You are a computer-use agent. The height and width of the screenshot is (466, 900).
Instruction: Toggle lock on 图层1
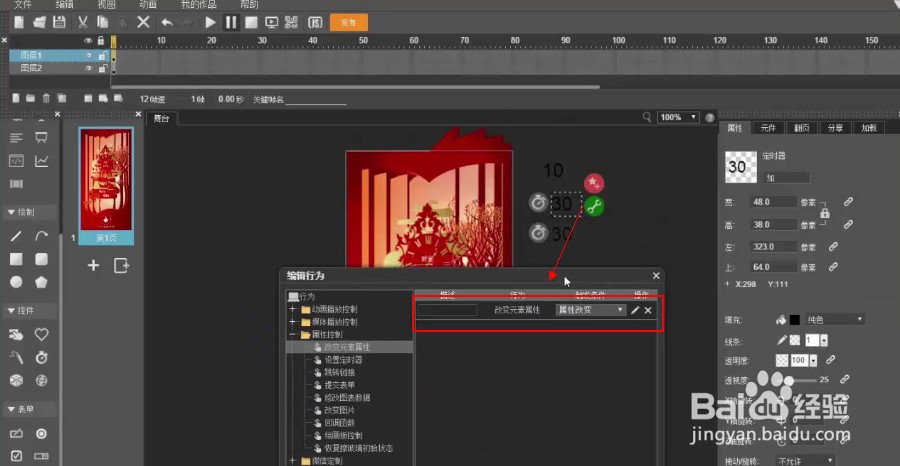(x=102, y=56)
